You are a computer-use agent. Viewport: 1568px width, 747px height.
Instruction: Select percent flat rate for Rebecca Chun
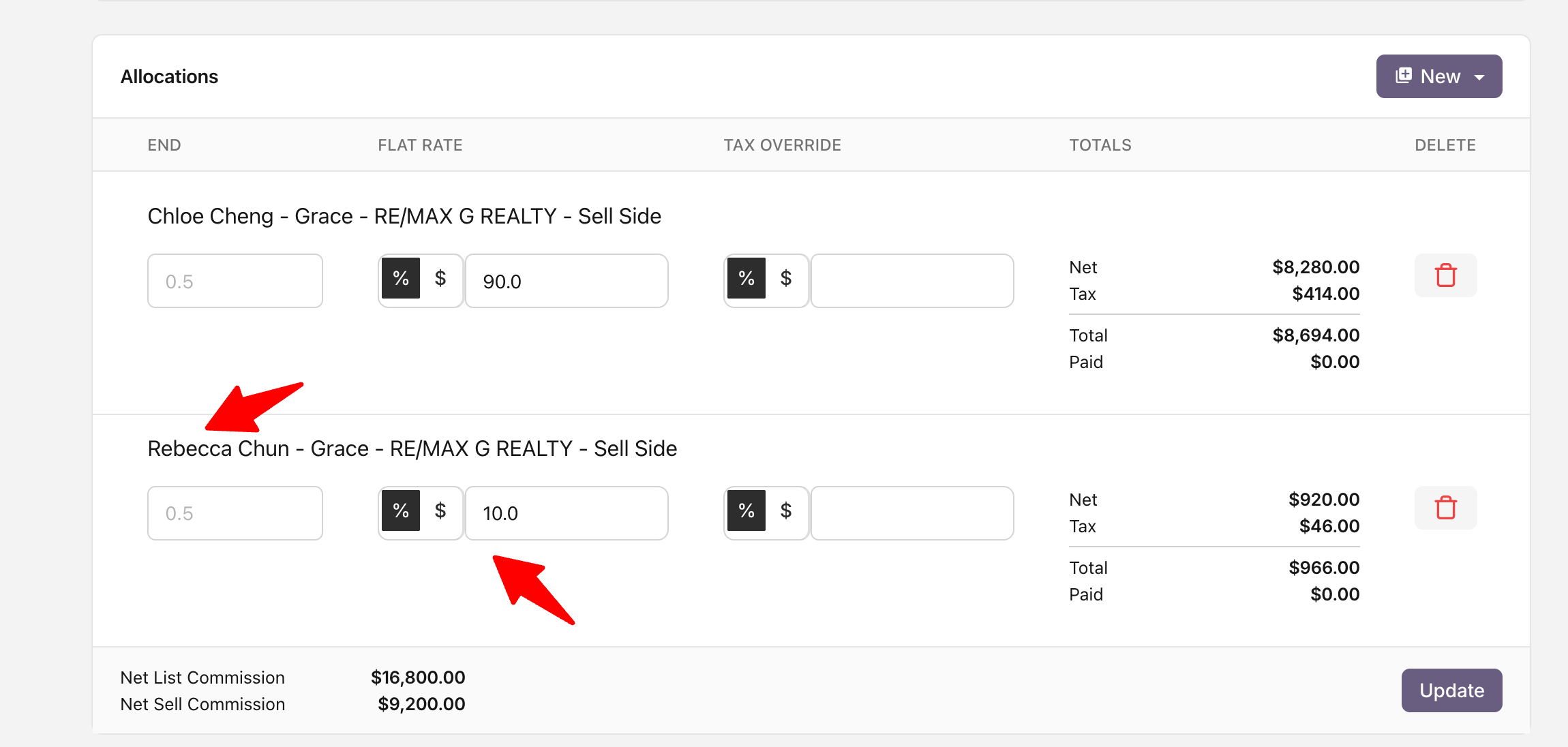[401, 510]
